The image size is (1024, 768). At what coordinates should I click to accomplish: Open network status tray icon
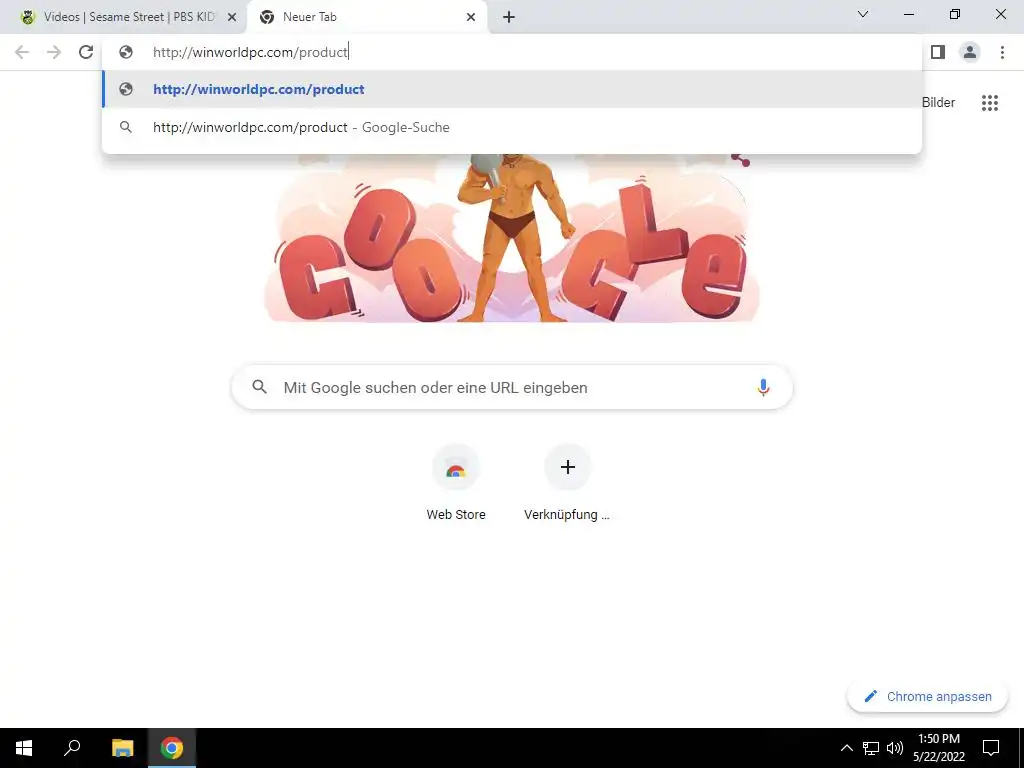tap(871, 748)
